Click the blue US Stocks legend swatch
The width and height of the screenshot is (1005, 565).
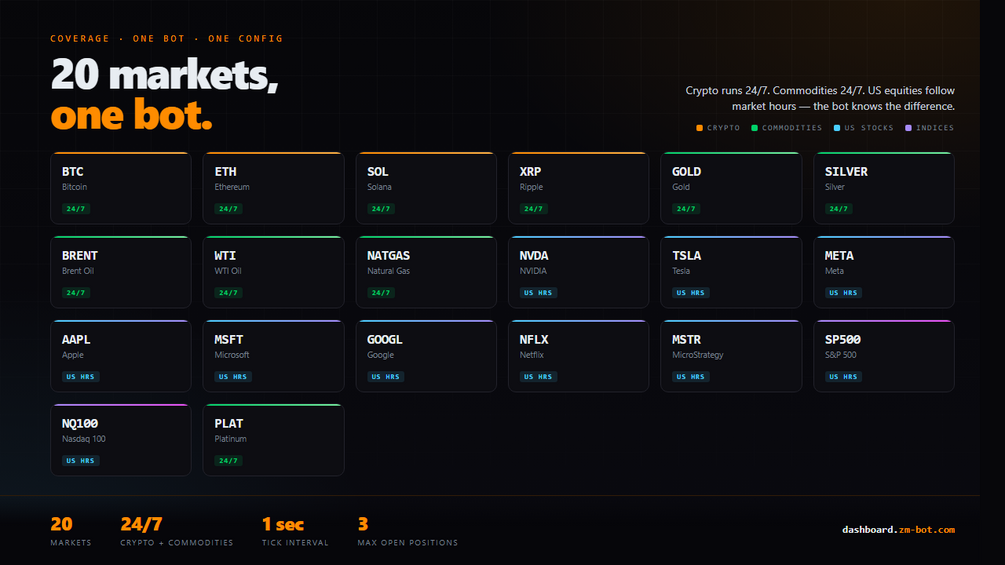tap(836, 128)
